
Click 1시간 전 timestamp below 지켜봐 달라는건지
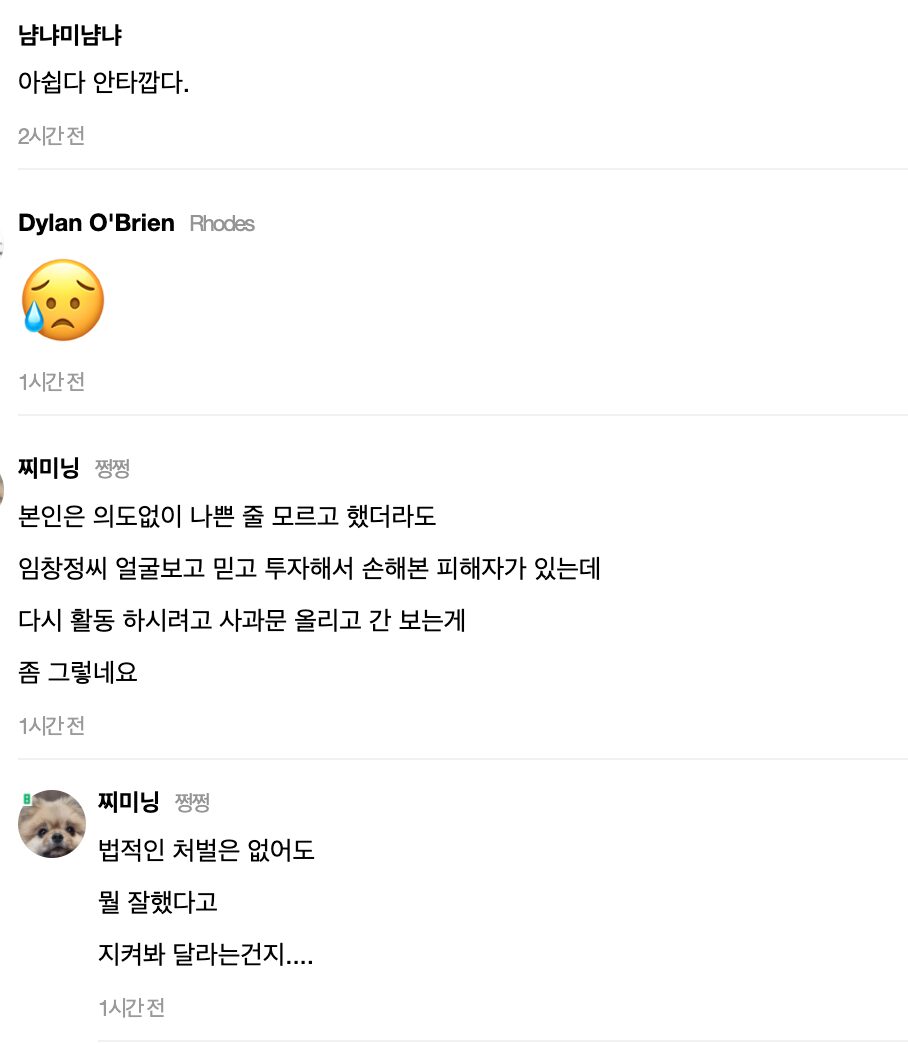coord(131,1007)
